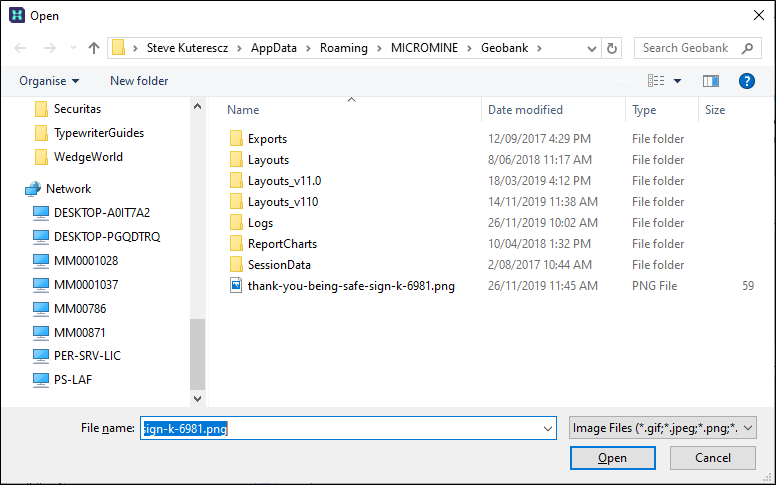Toggle the preview pane

click(x=711, y=81)
